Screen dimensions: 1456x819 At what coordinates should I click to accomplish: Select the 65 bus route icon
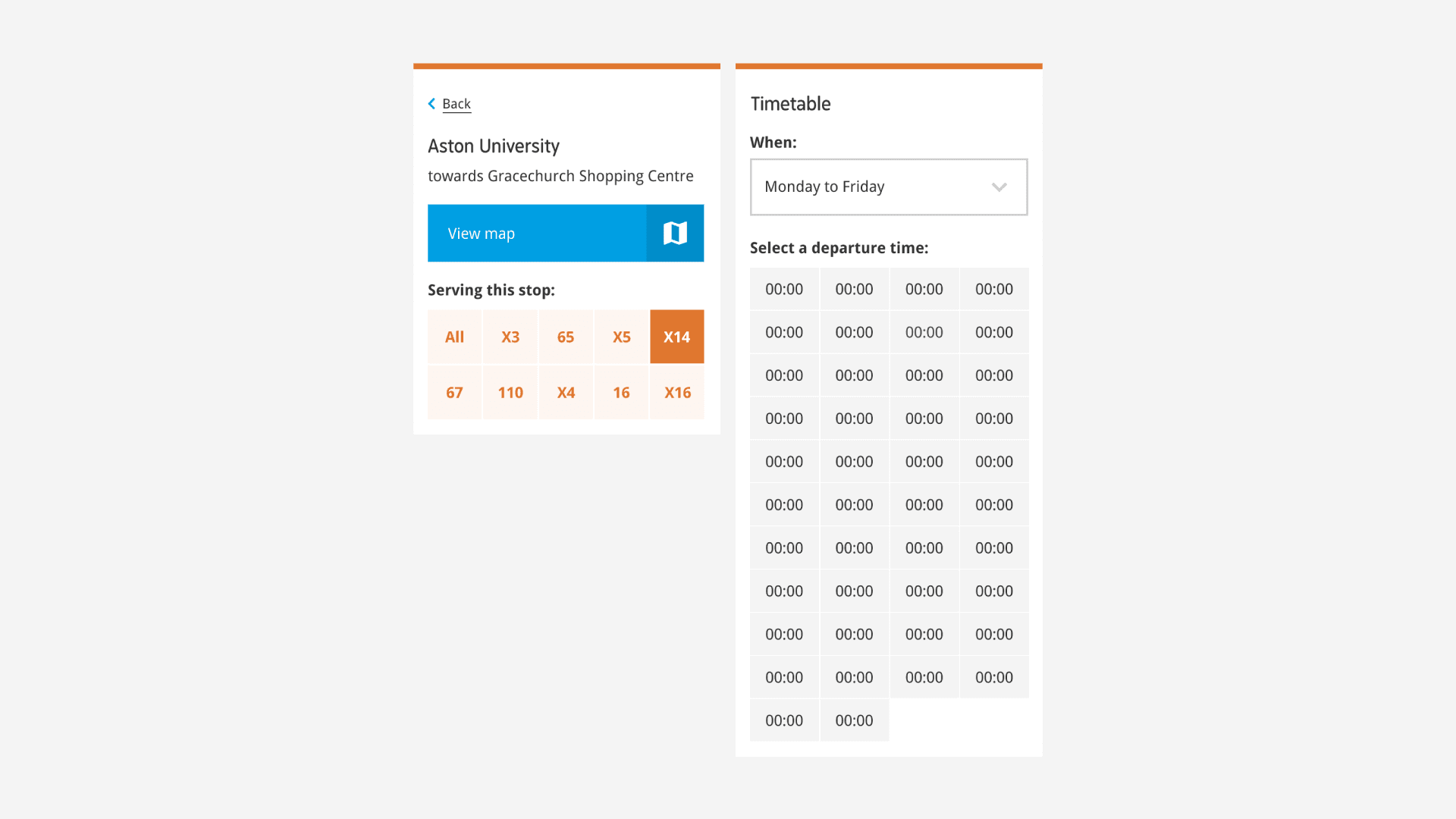coord(565,336)
